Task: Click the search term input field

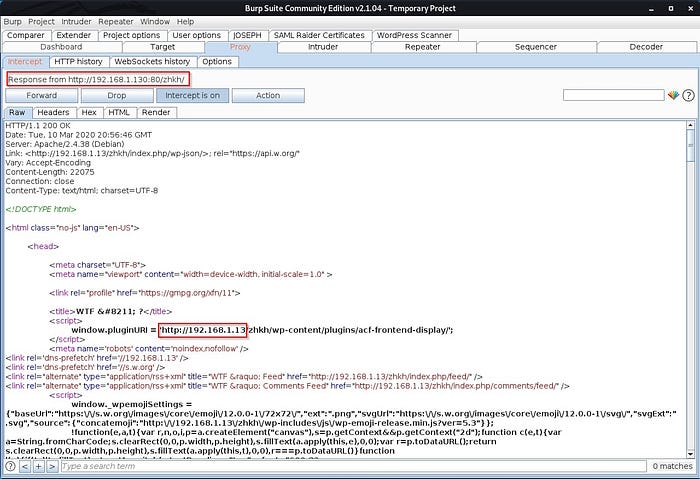Action: coord(350,466)
